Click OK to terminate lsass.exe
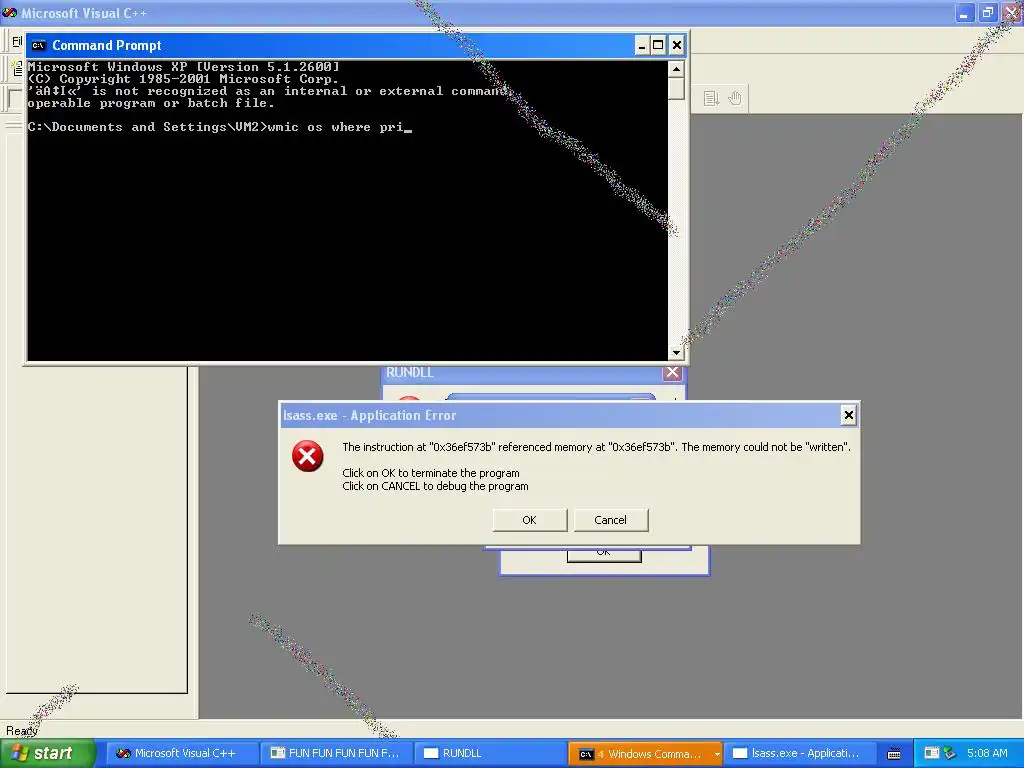Screen dimensions: 1024x768 [x=530, y=520]
